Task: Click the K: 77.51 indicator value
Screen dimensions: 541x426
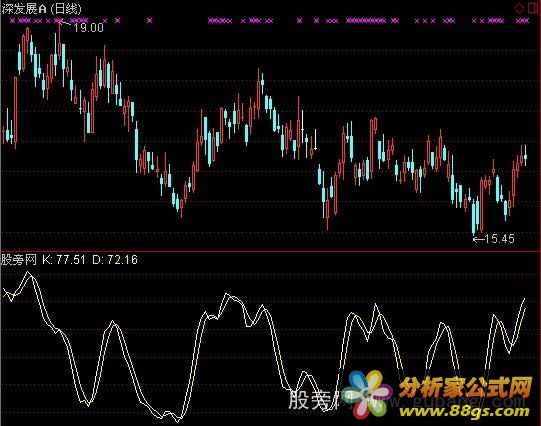Action: [x=63, y=260]
